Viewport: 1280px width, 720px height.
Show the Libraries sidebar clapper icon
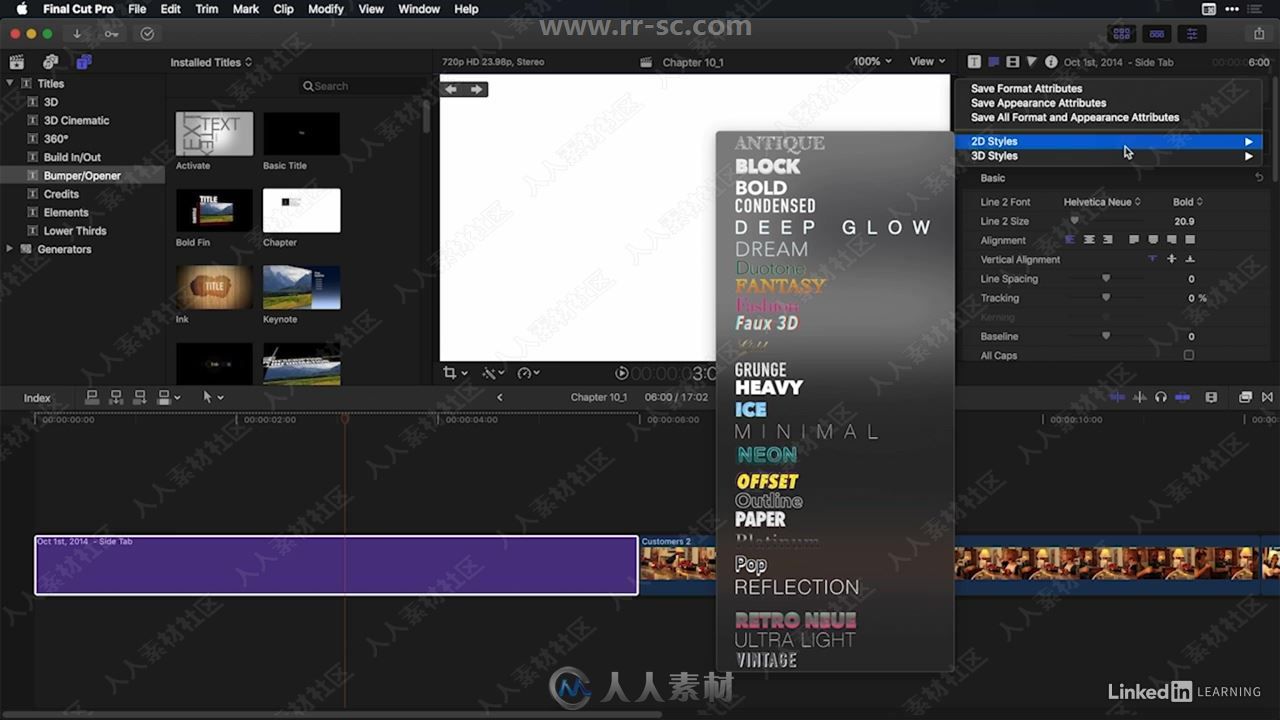19,62
